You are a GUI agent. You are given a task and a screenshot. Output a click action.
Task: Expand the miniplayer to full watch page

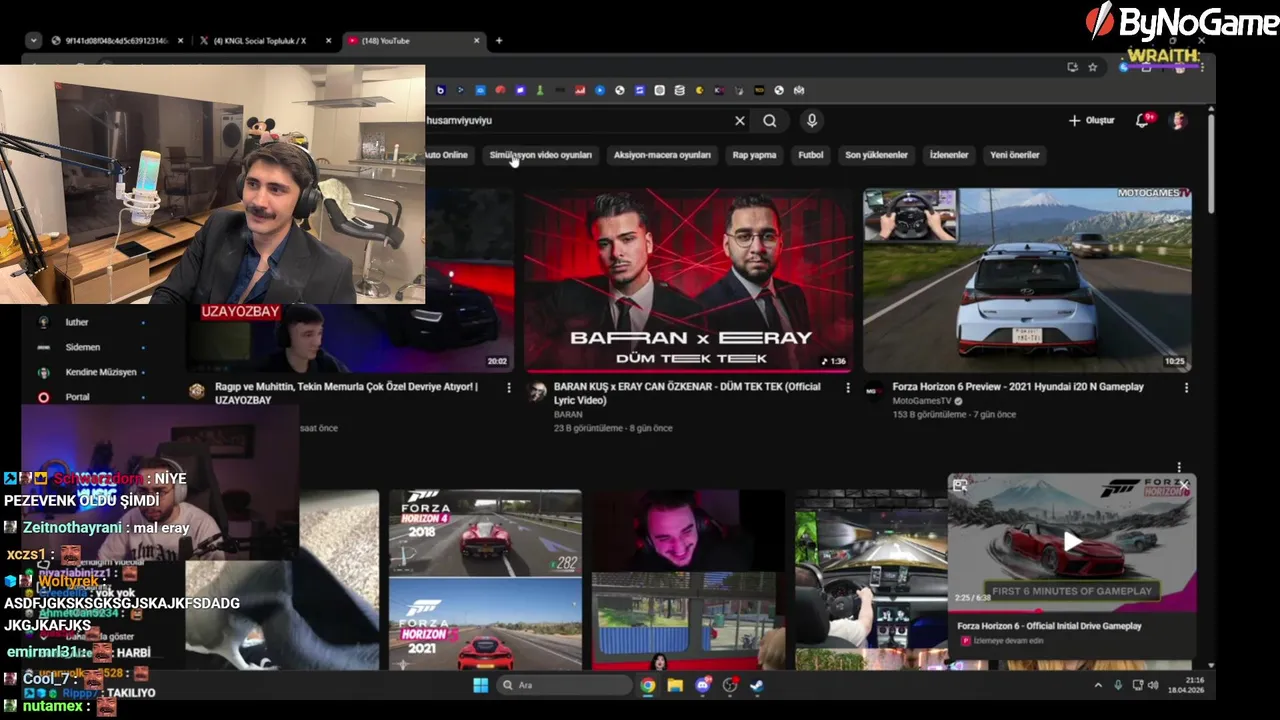click(x=960, y=485)
